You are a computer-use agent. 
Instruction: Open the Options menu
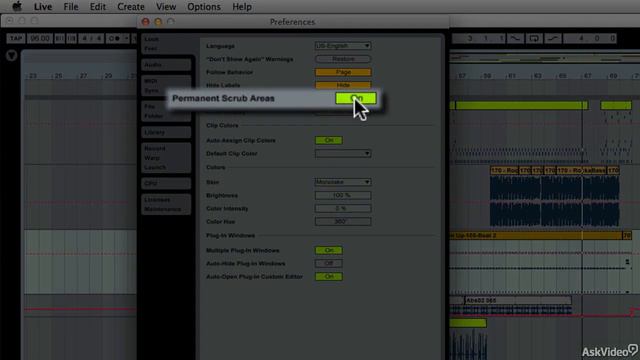coord(204,7)
